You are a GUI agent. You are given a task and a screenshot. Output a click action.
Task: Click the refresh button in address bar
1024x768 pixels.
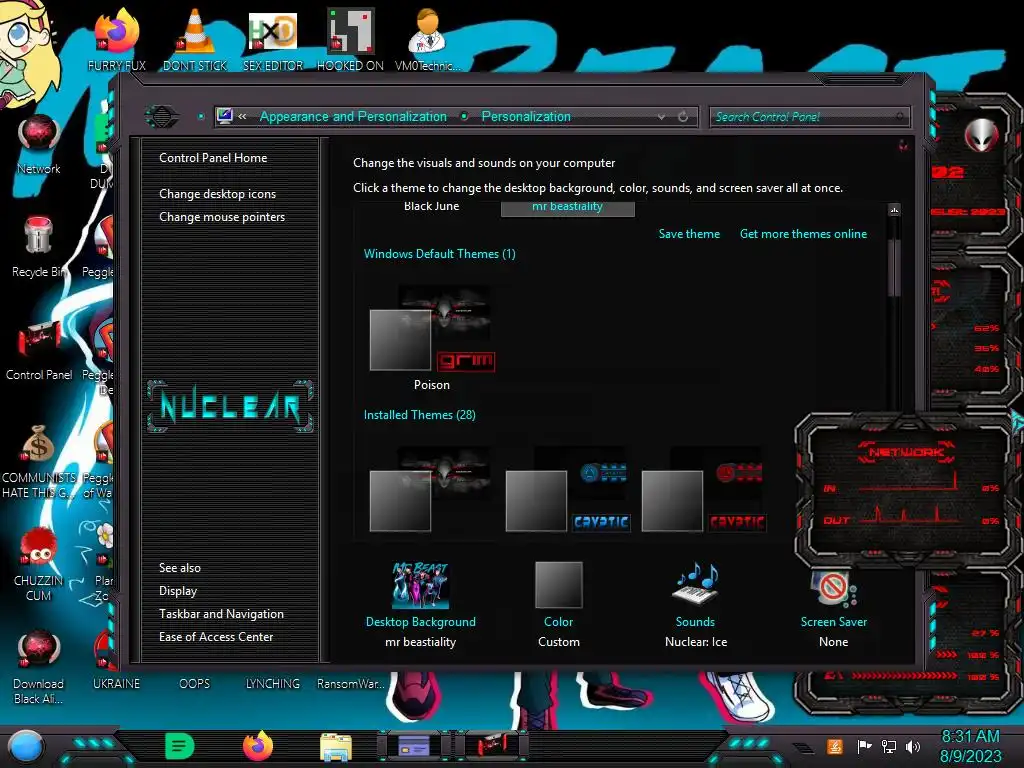[683, 116]
